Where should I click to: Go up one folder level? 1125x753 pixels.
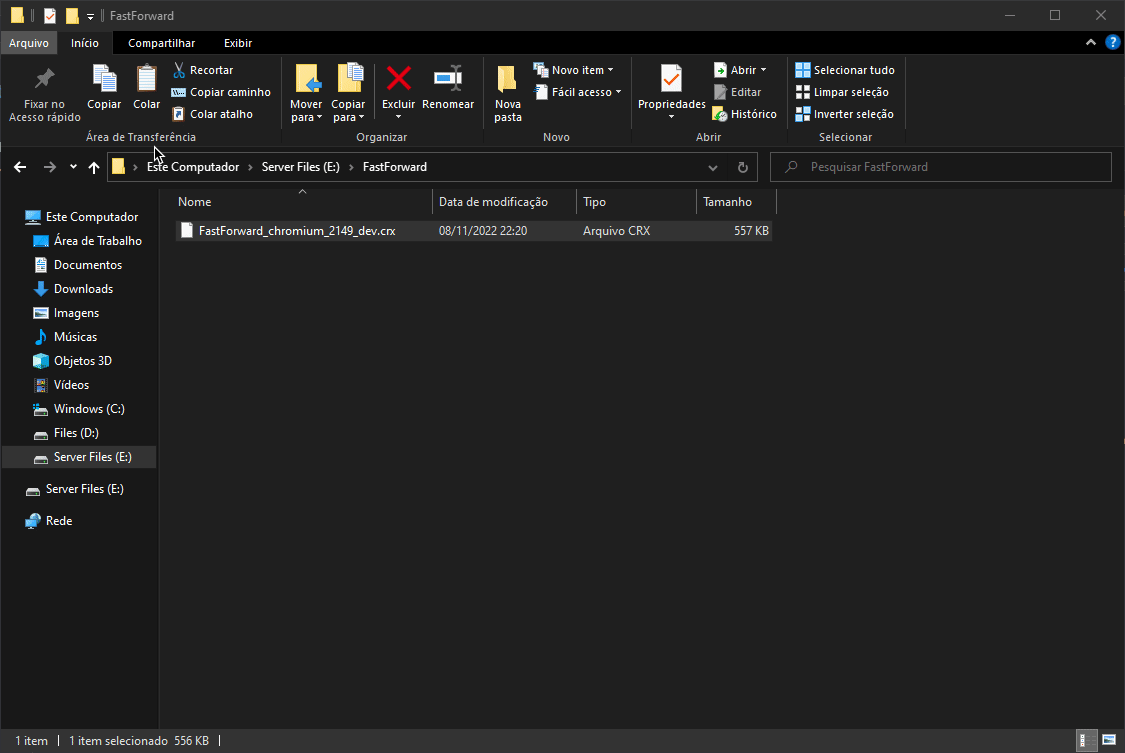click(x=94, y=167)
